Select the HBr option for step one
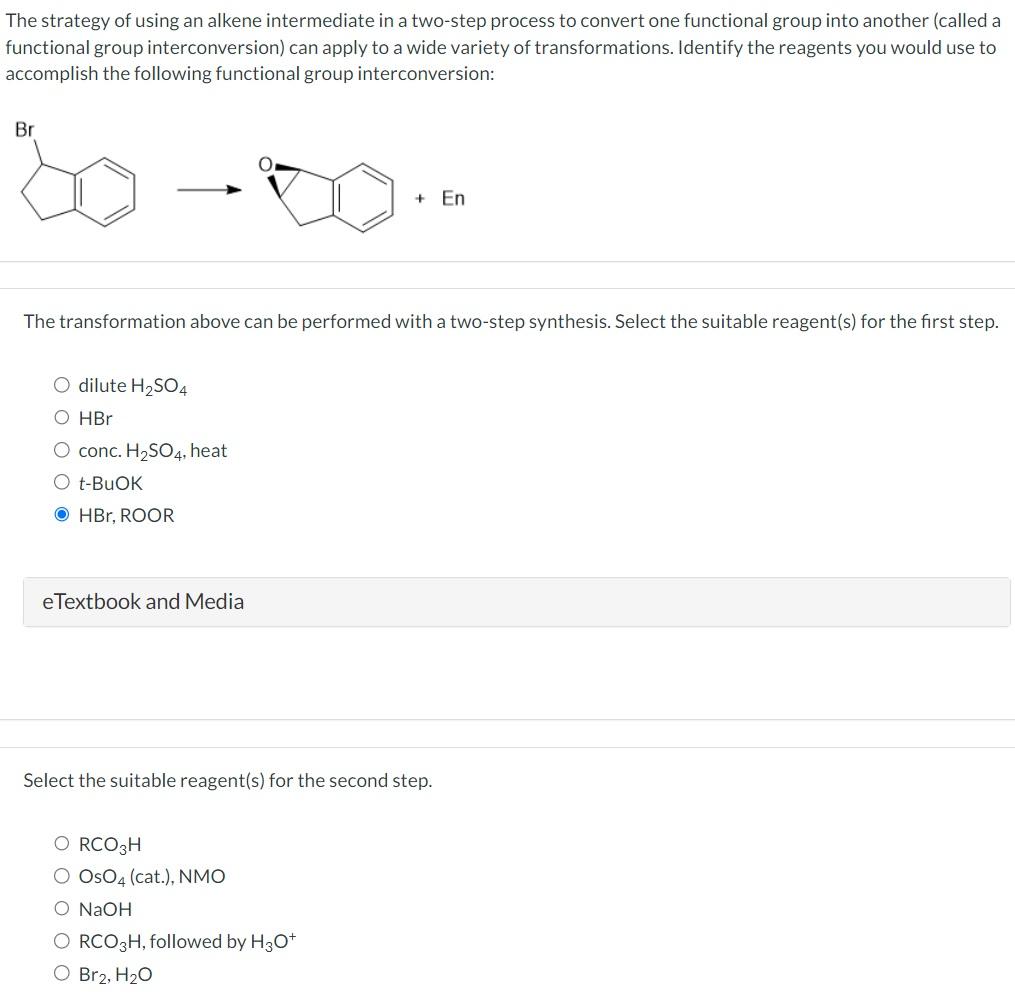1015x997 pixels. 61,417
